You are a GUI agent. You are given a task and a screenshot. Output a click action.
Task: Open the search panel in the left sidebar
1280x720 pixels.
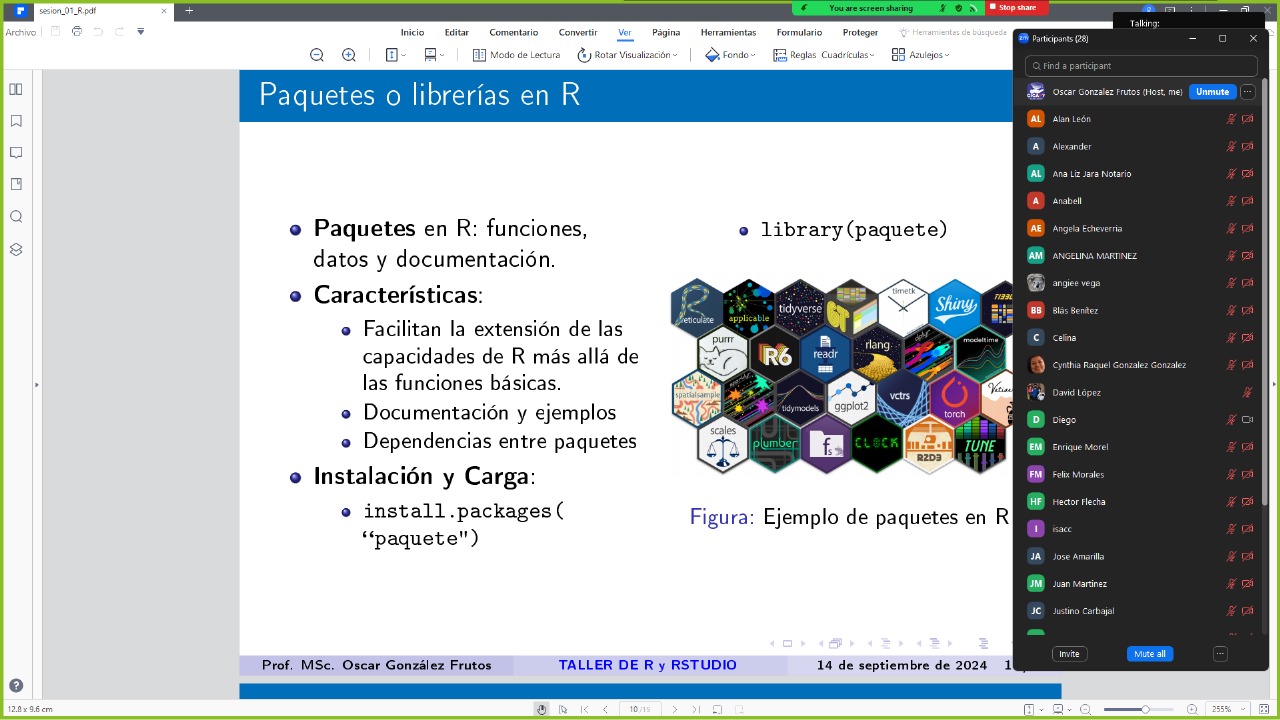pos(16,217)
